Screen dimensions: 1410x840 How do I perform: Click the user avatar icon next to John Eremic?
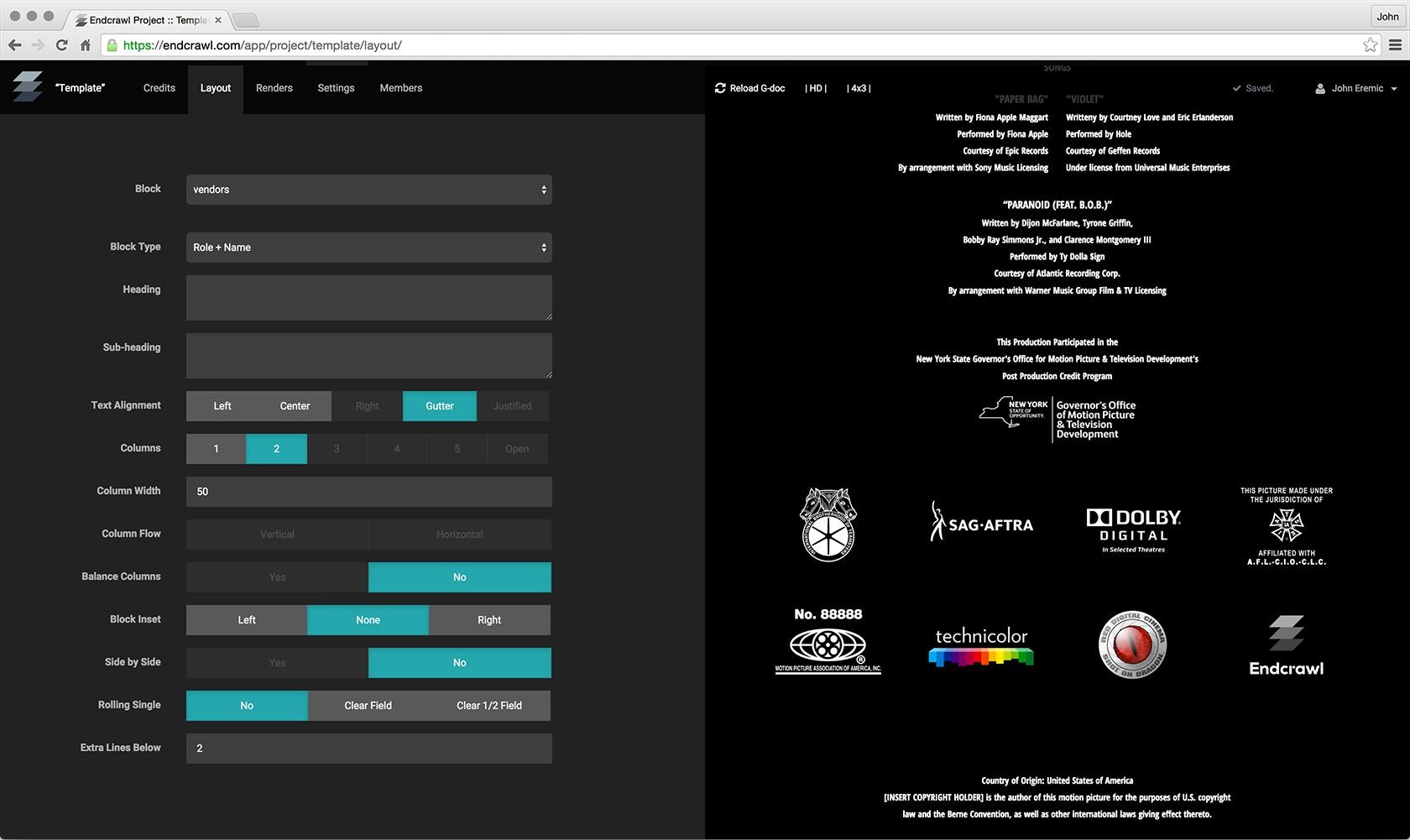[x=1319, y=87]
